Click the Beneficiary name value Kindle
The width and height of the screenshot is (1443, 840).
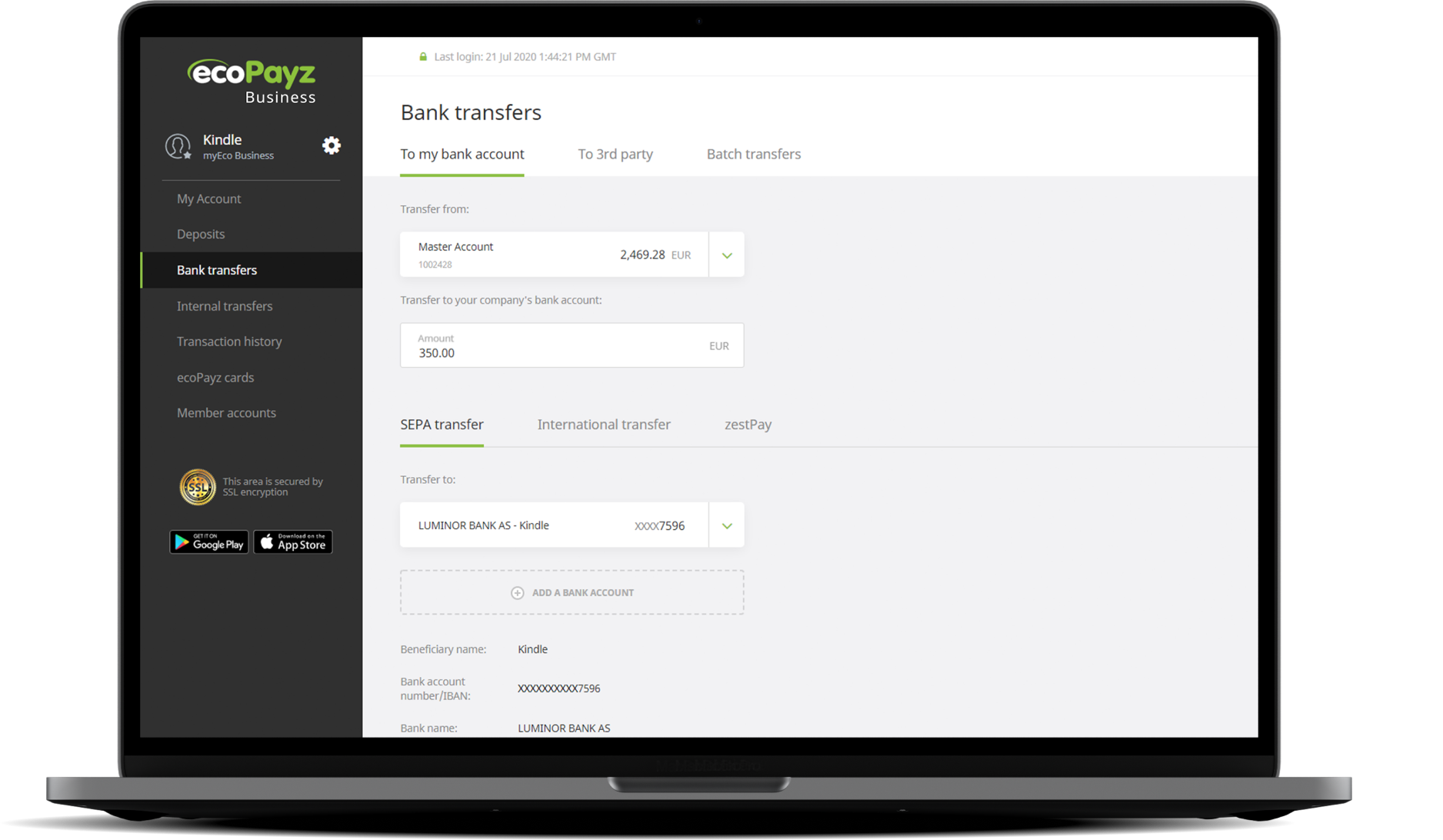(x=532, y=649)
